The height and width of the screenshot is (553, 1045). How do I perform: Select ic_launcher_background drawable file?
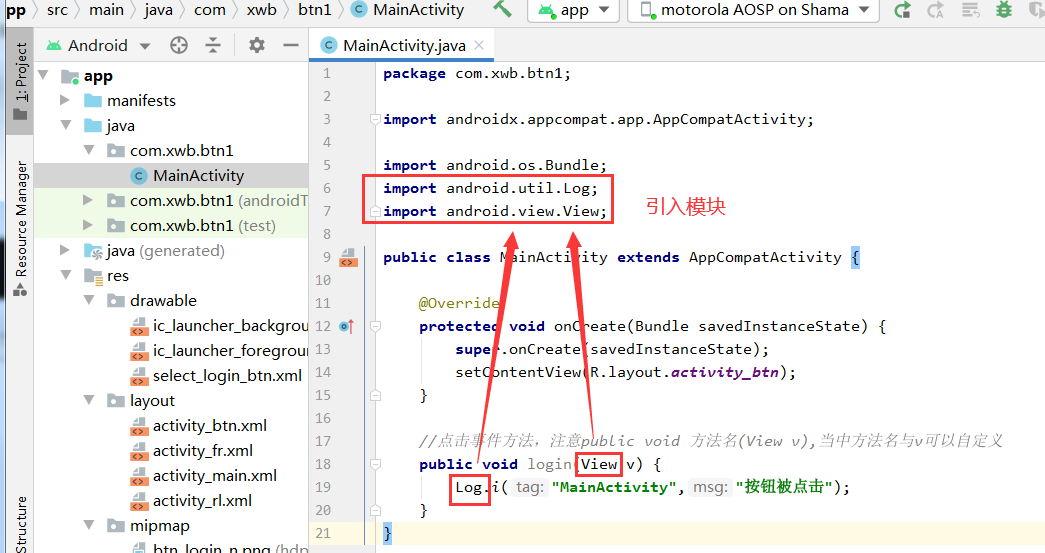pyautogui.click(x=171, y=326)
